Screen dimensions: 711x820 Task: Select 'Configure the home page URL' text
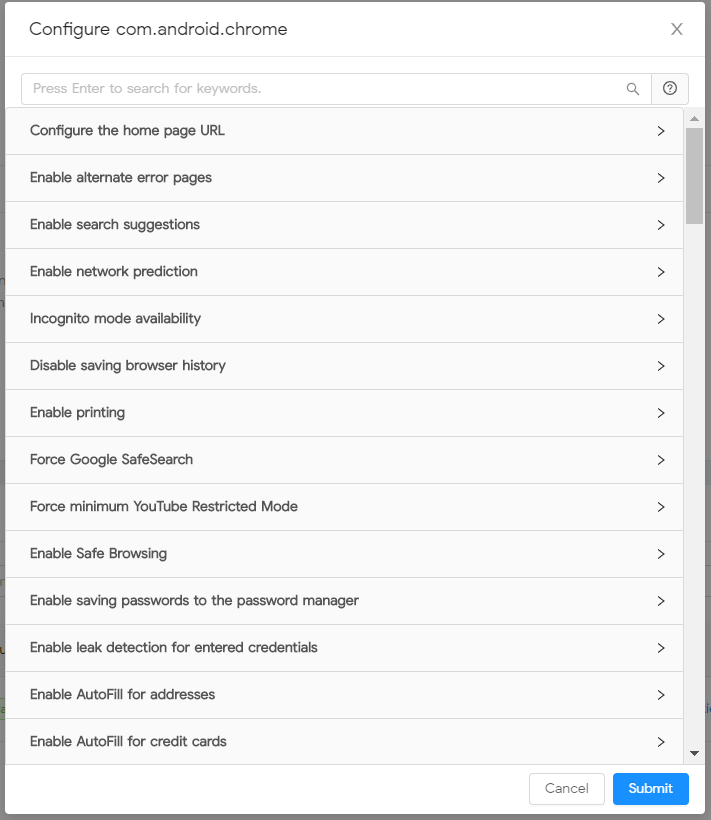127,131
